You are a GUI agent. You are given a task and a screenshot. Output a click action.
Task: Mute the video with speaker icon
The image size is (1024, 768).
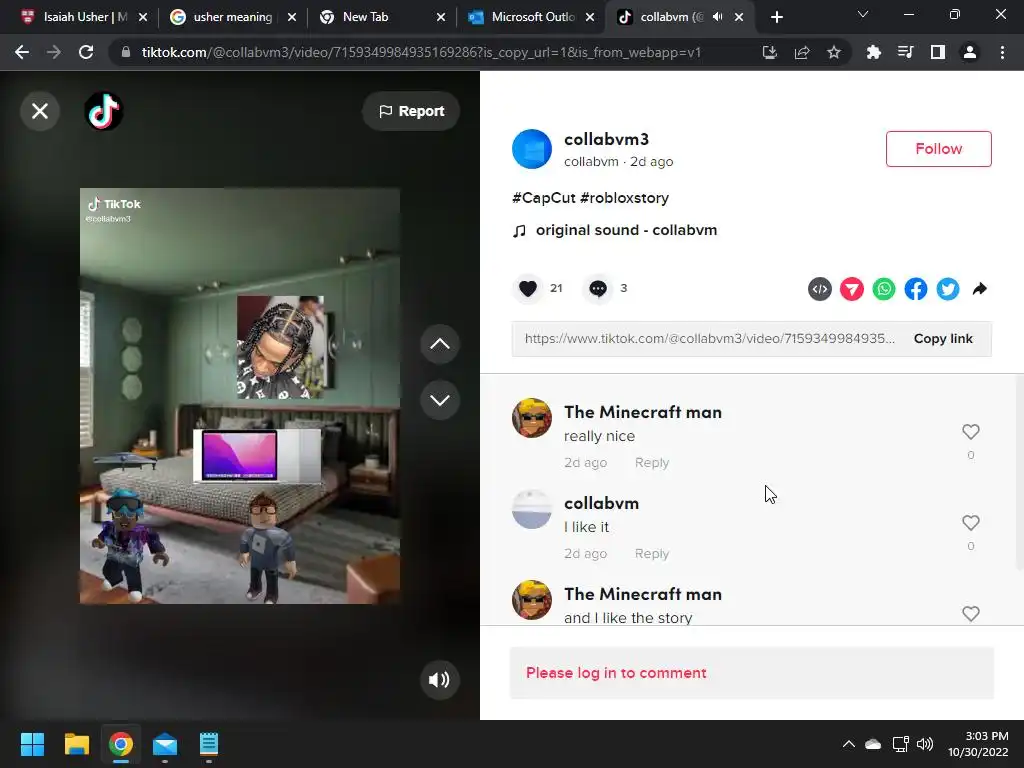[440, 680]
